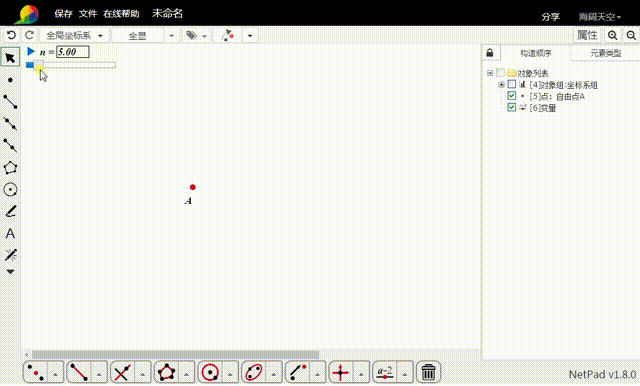The image size is (640, 386).
Task: Expand the bottom points tool options arrow
Action: tap(56, 373)
